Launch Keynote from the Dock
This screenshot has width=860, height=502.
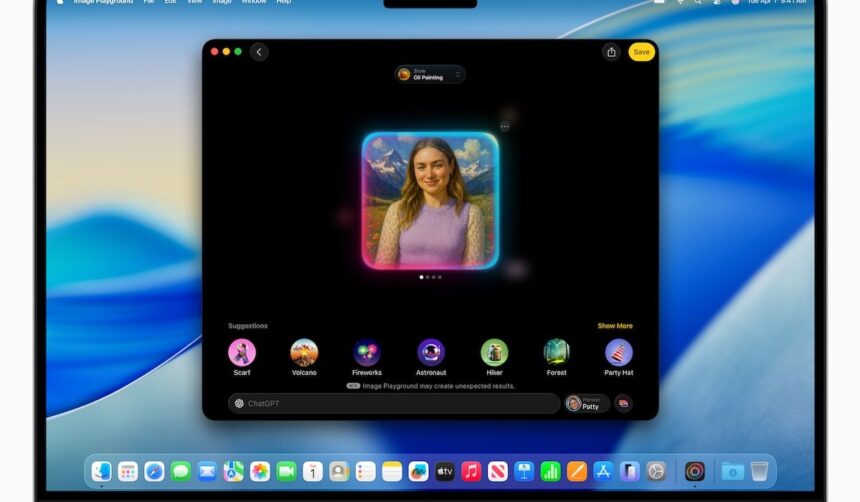(x=524, y=471)
